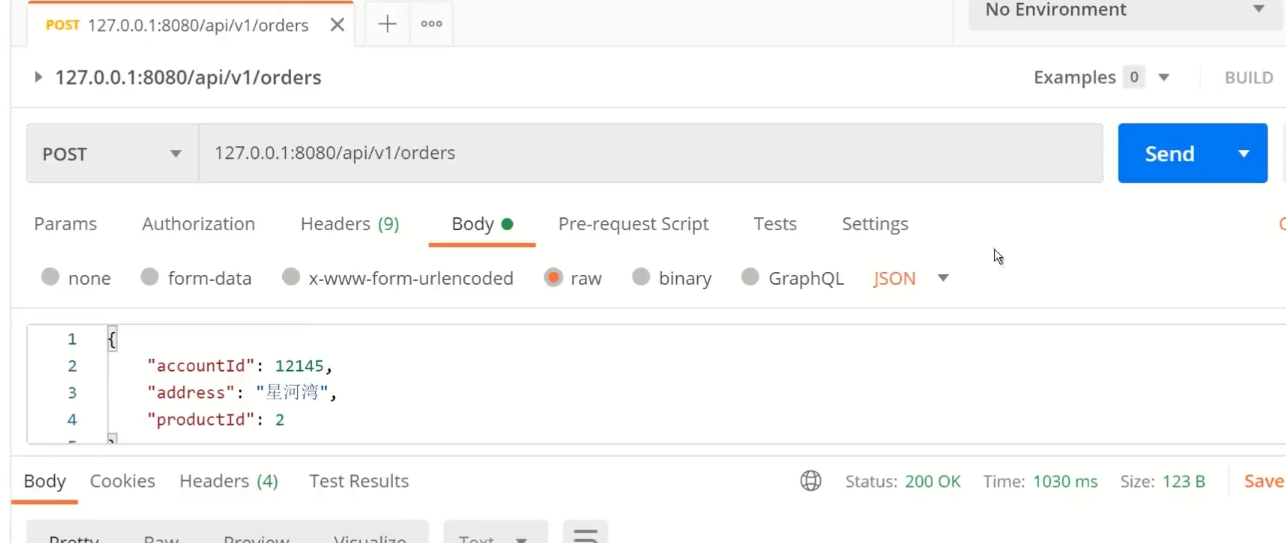This screenshot has width=1286, height=543.
Task: Expand the Send button arrow options
Action: (x=1244, y=154)
